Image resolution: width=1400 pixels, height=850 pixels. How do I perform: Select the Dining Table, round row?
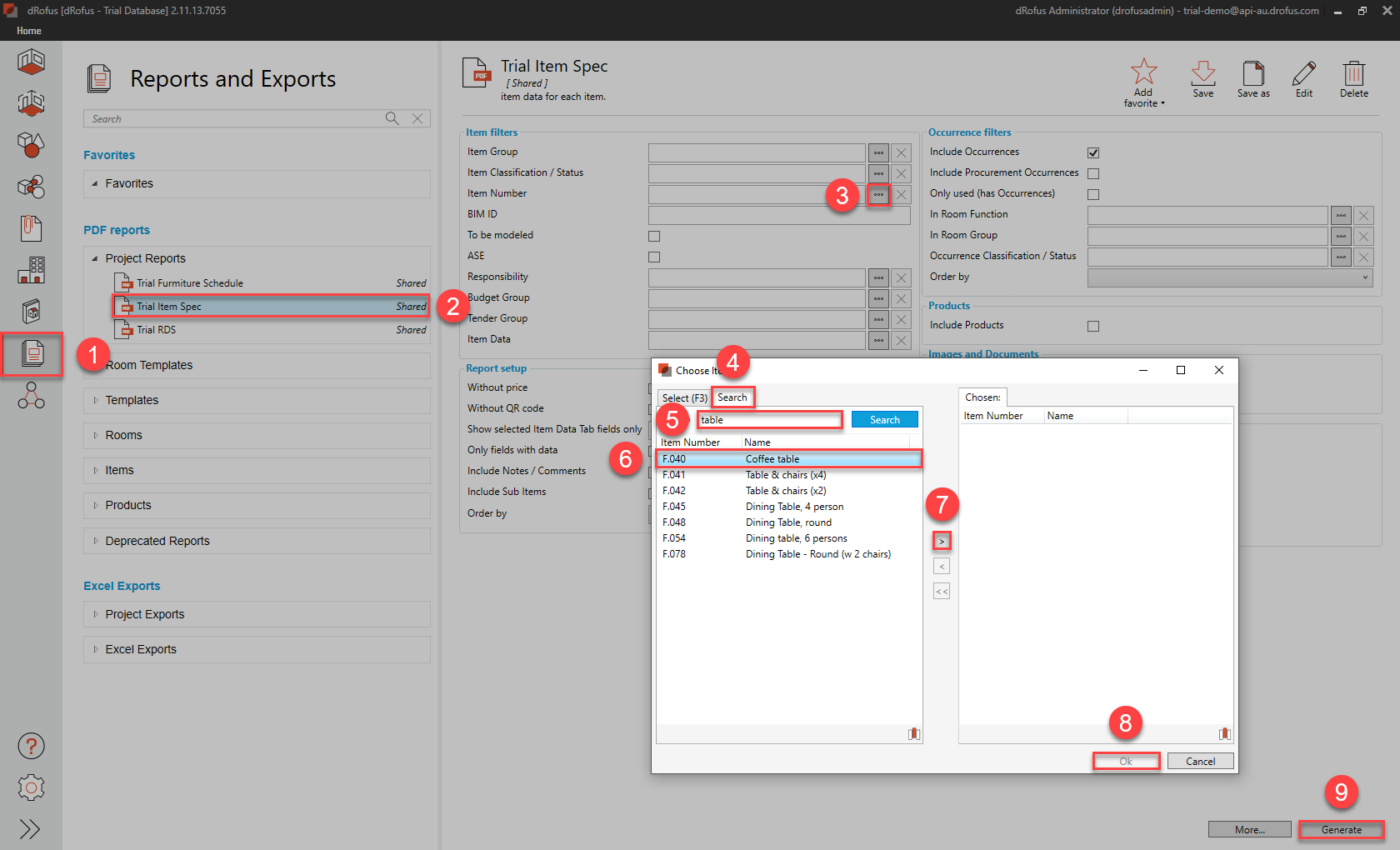point(787,522)
